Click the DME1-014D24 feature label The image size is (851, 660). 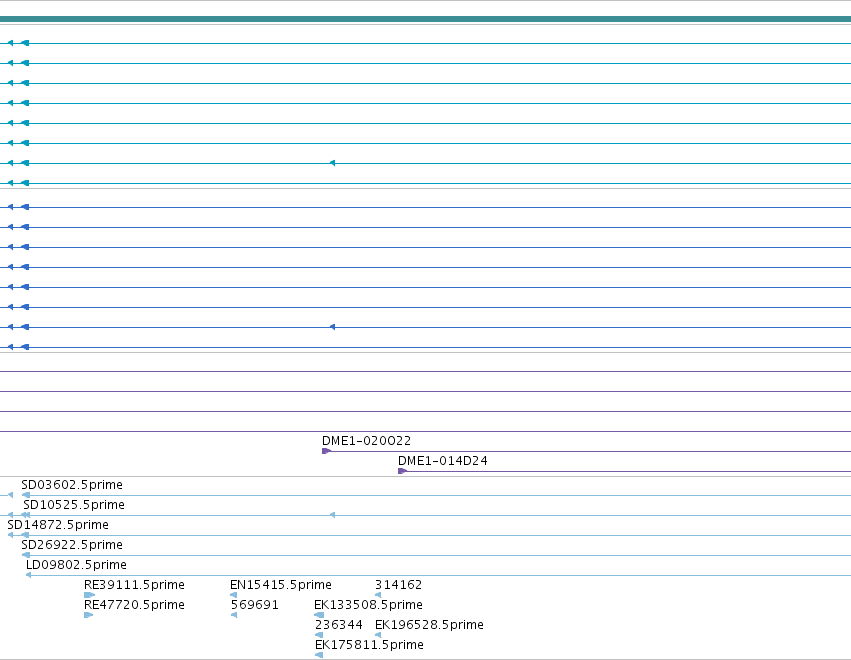442,461
